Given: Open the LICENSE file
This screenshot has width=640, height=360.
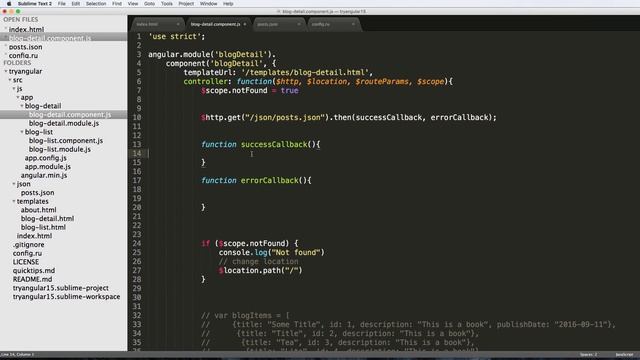Looking at the screenshot, I should 26,262.
